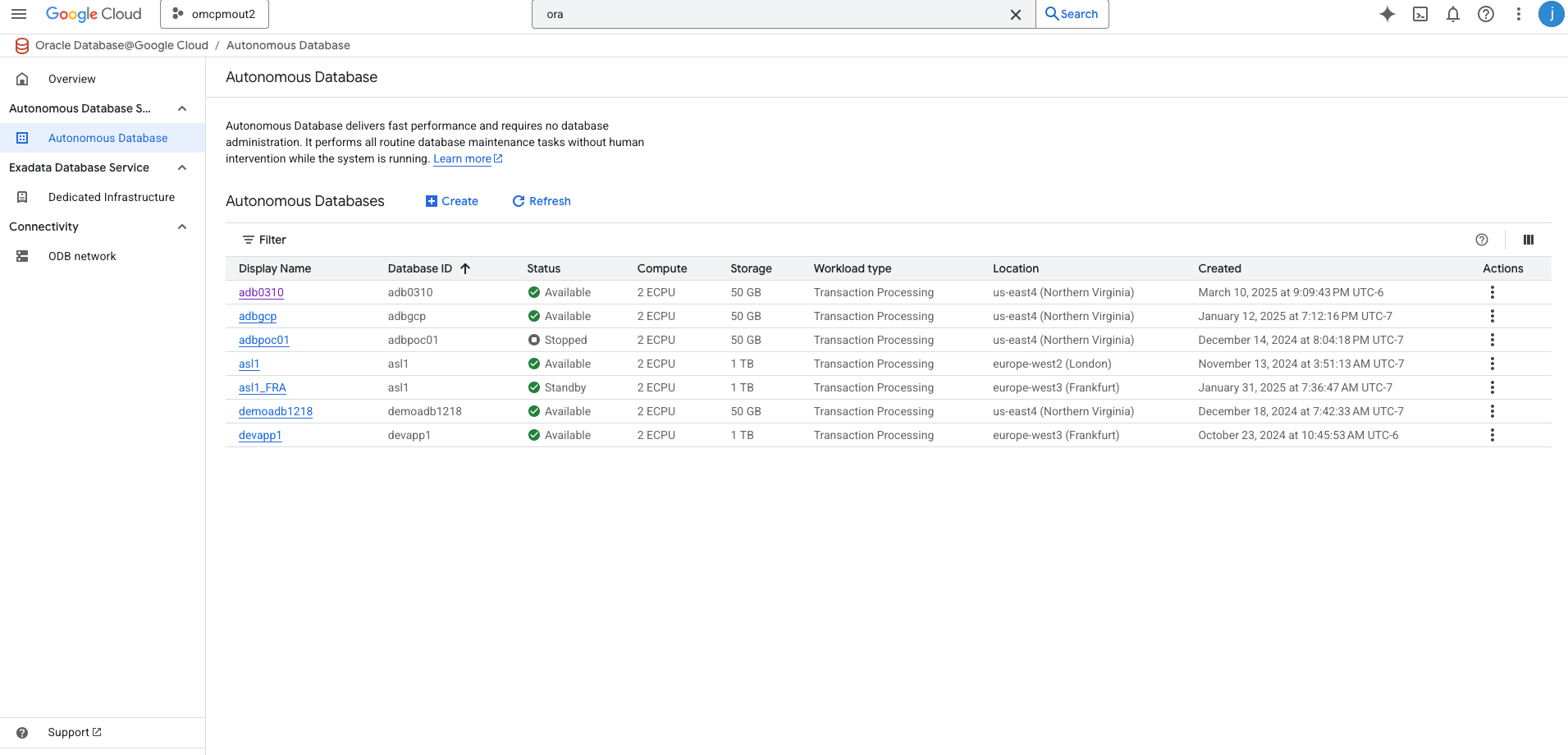1568x755 pixels.
Task: Open the adbgcp database
Action: pos(258,316)
